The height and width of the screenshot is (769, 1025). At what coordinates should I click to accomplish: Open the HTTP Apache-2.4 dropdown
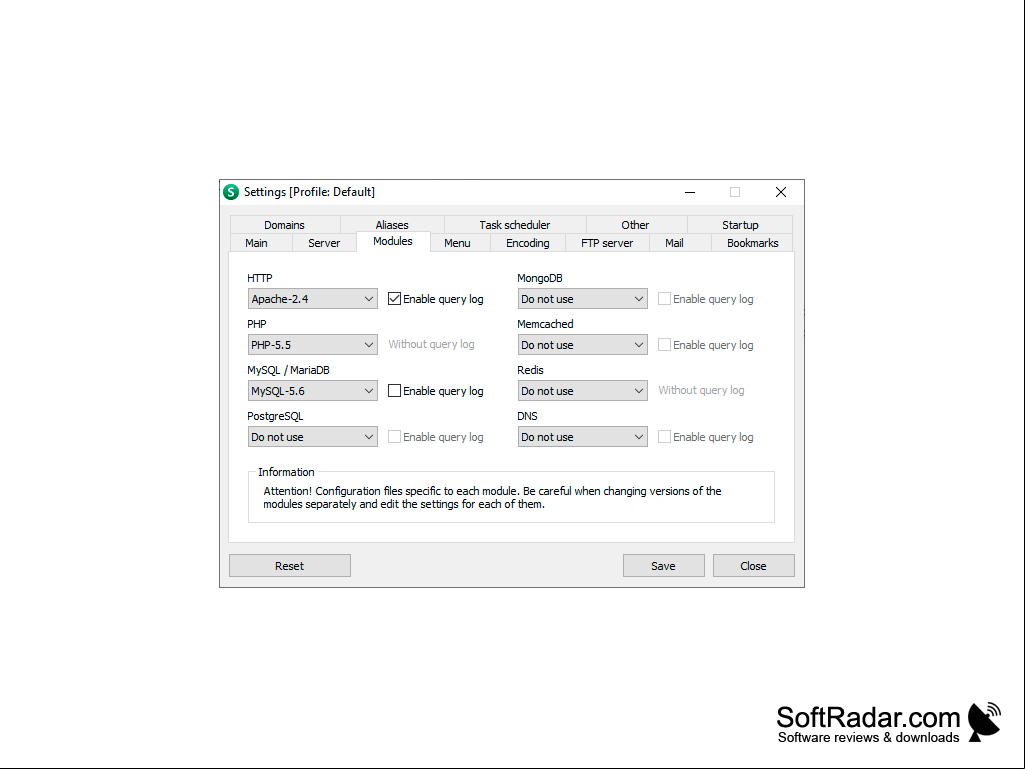312,299
